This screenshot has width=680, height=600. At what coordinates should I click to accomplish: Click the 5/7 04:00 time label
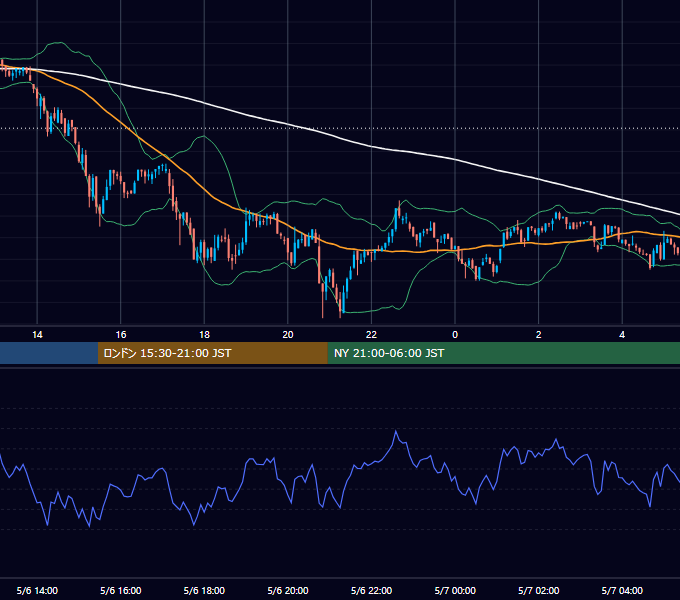pyautogui.click(x=622, y=590)
